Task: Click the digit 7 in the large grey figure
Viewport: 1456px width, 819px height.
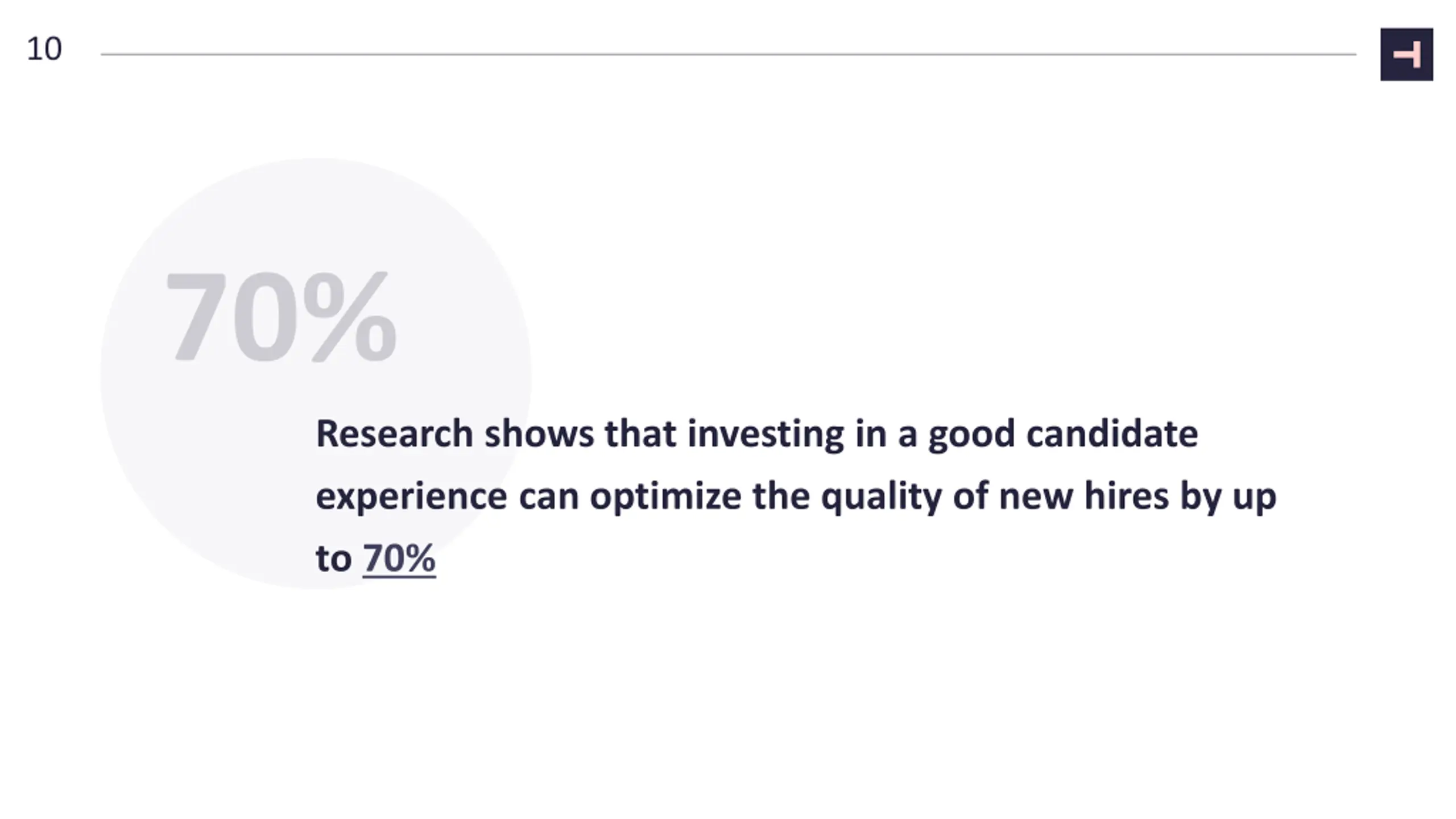Action: pyautogui.click(x=195, y=316)
